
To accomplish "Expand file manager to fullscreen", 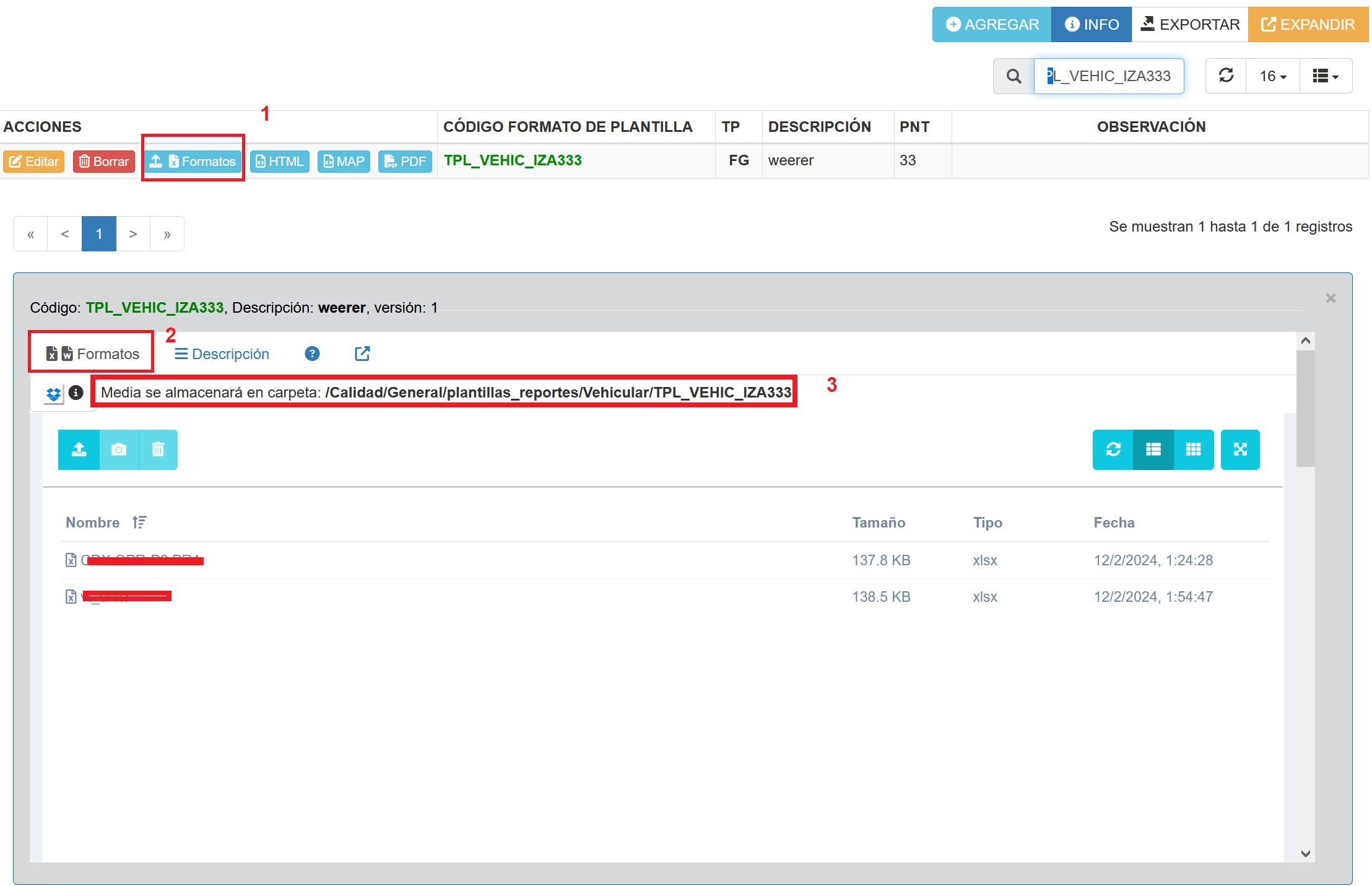I will tap(1240, 450).
